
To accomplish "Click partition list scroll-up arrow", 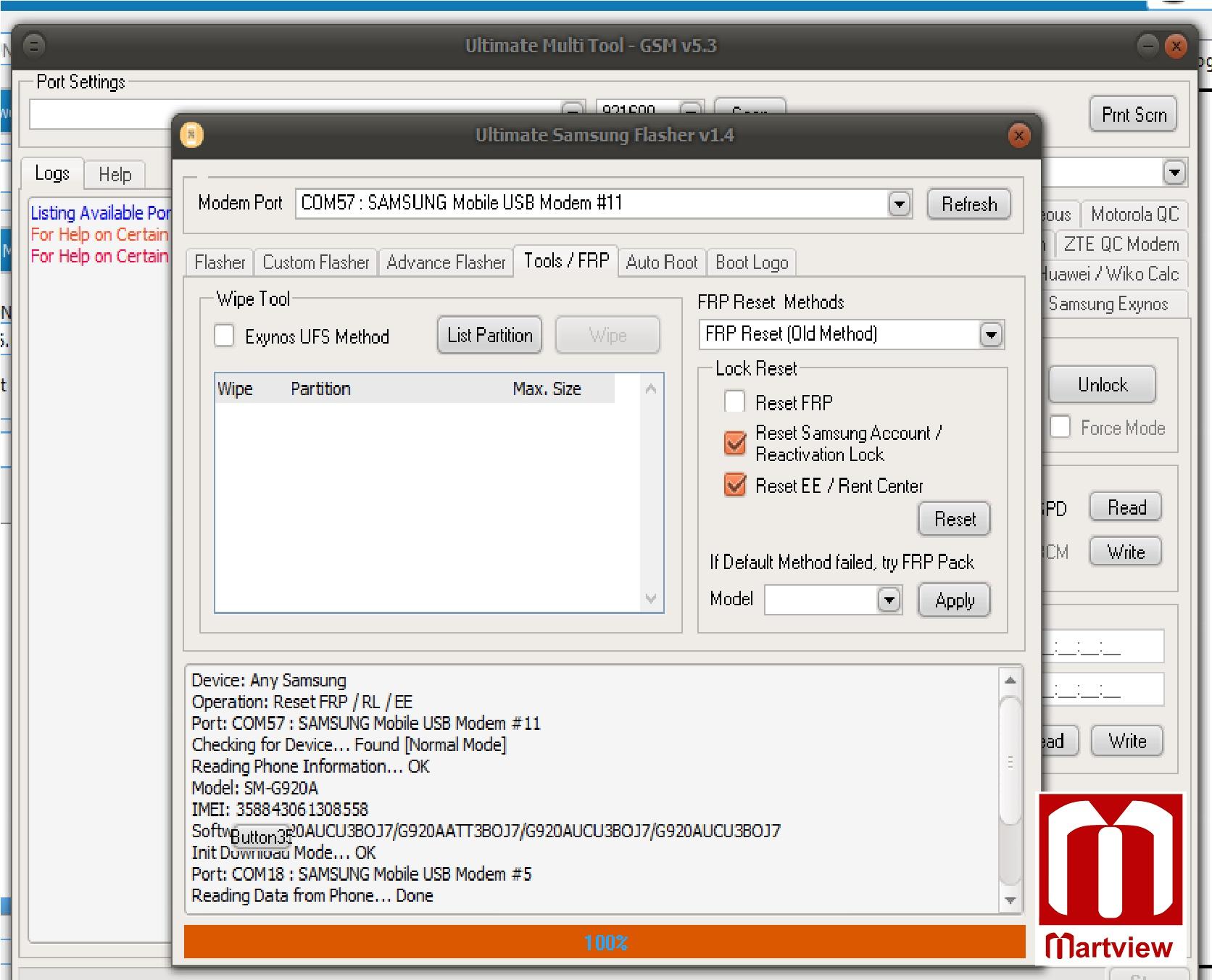I will (651, 389).
